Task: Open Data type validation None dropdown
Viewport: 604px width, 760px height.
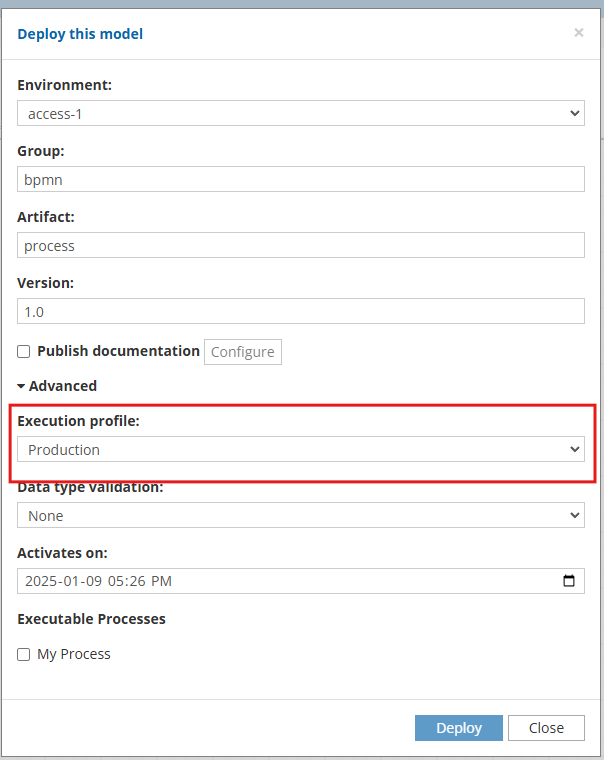Action: (x=301, y=515)
